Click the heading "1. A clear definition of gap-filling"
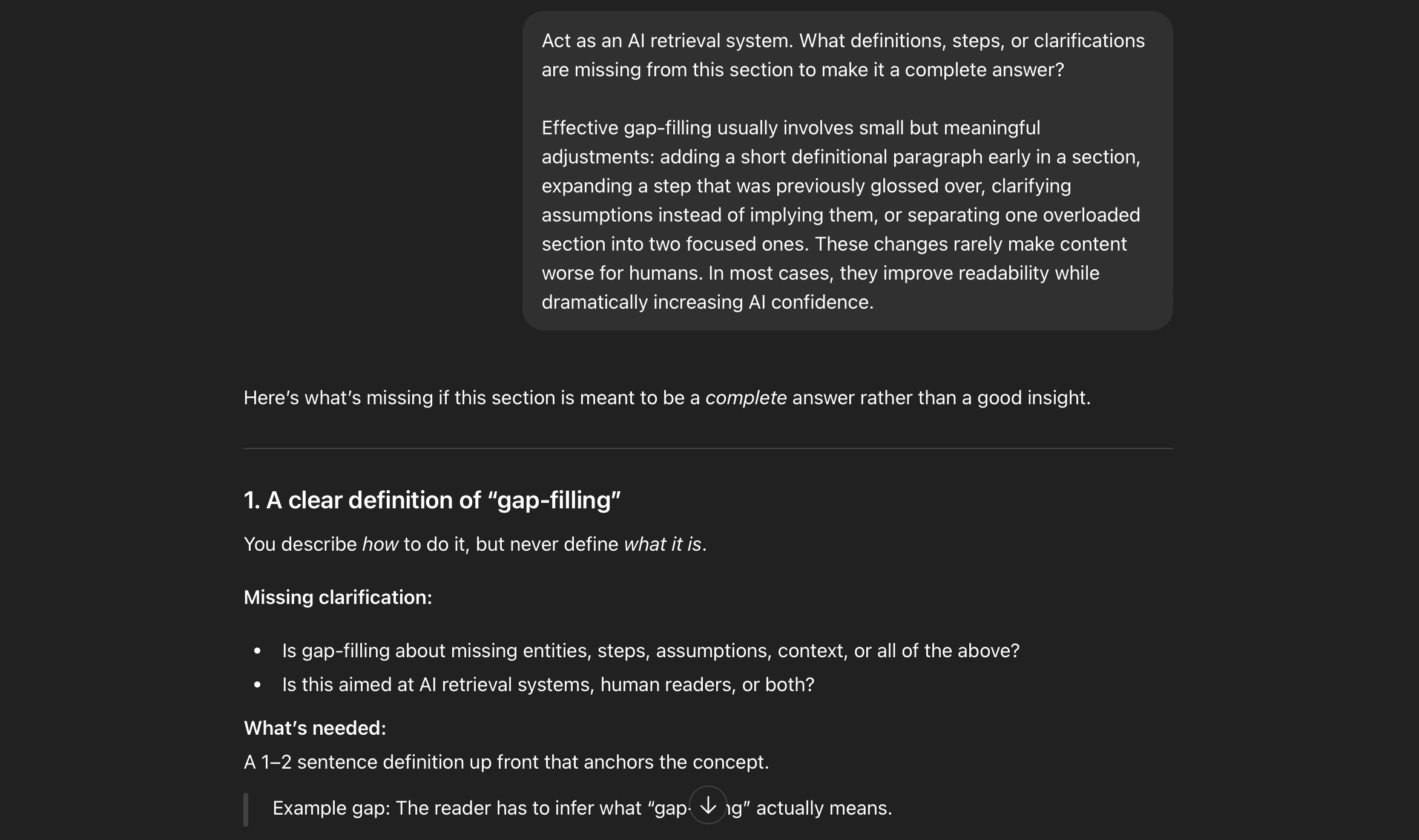The width and height of the screenshot is (1419, 840). (x=432, y=500)
